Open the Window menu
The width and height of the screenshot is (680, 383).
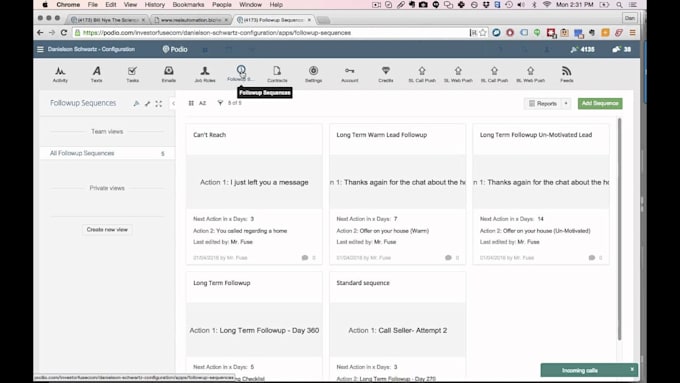click(x=250, y=5)
